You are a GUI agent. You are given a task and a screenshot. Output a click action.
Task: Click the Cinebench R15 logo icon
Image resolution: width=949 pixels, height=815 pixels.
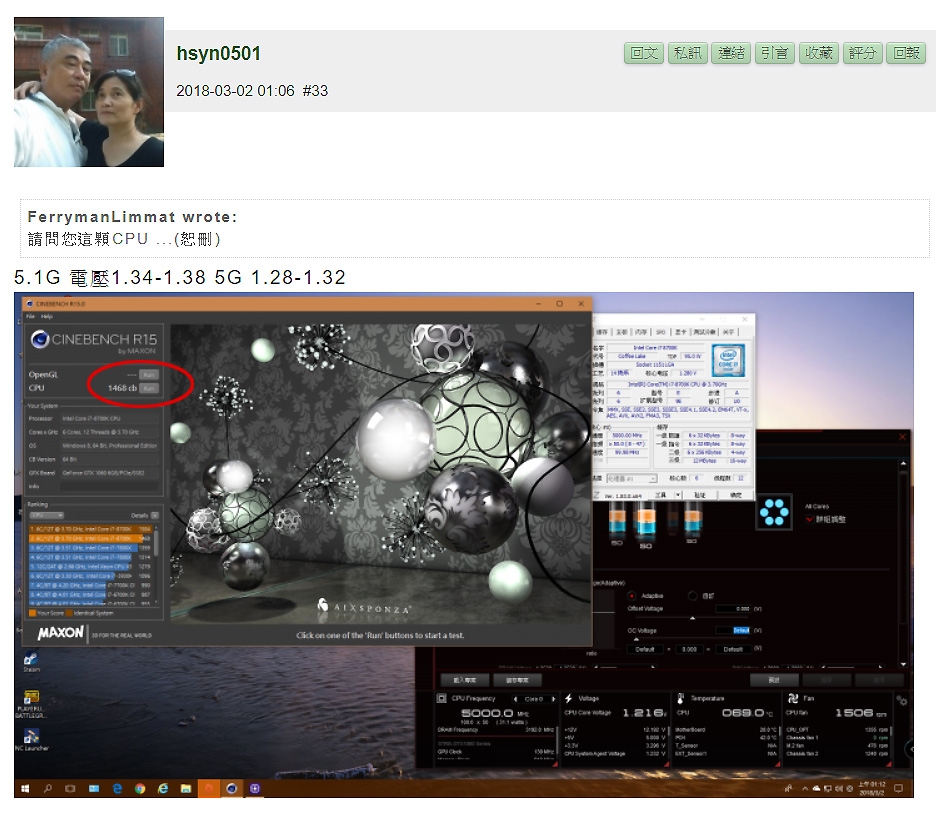pos(40,339)
